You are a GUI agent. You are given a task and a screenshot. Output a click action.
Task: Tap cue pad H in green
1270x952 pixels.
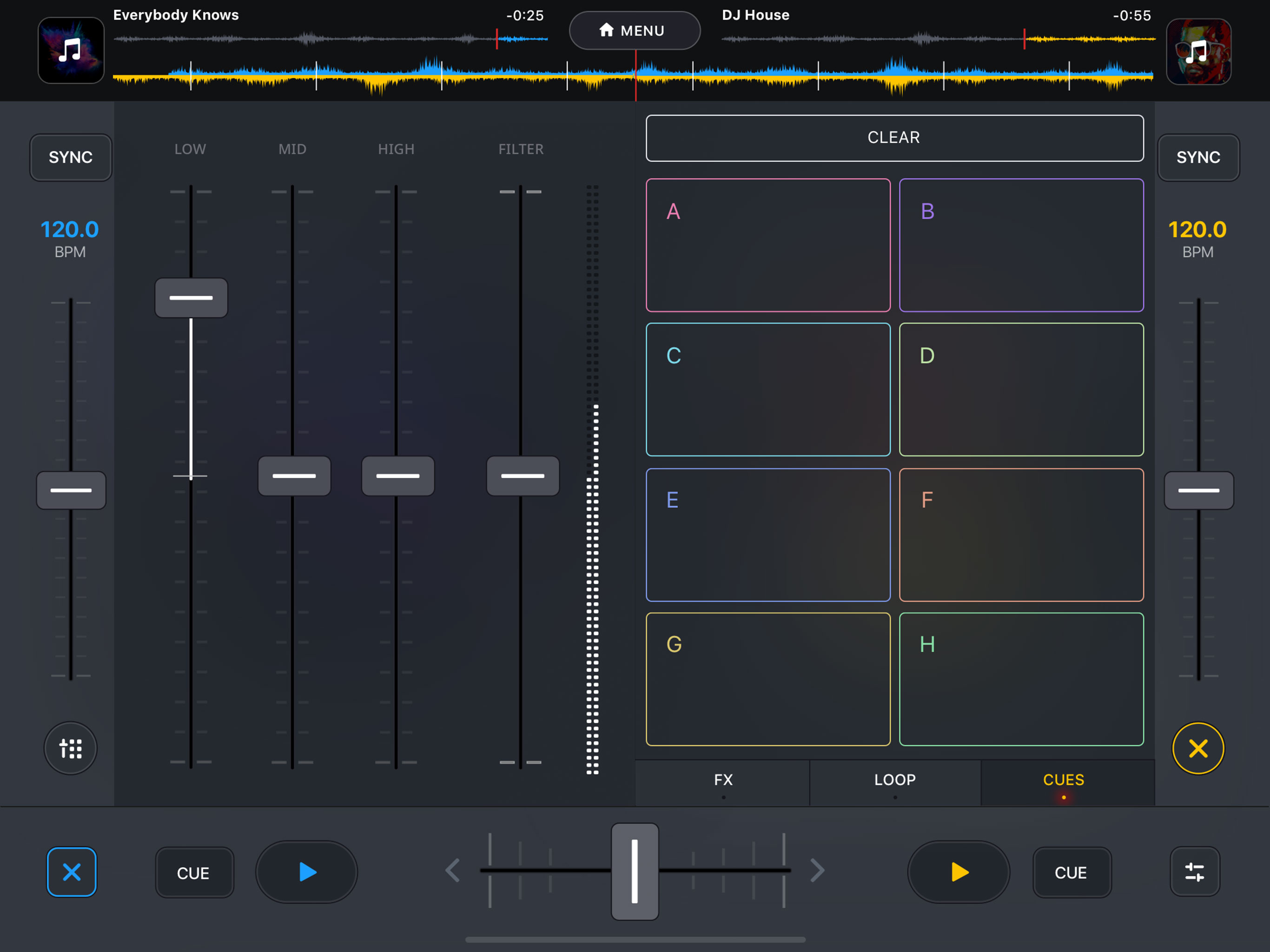pyautogui.click(x=1021, y=679)
